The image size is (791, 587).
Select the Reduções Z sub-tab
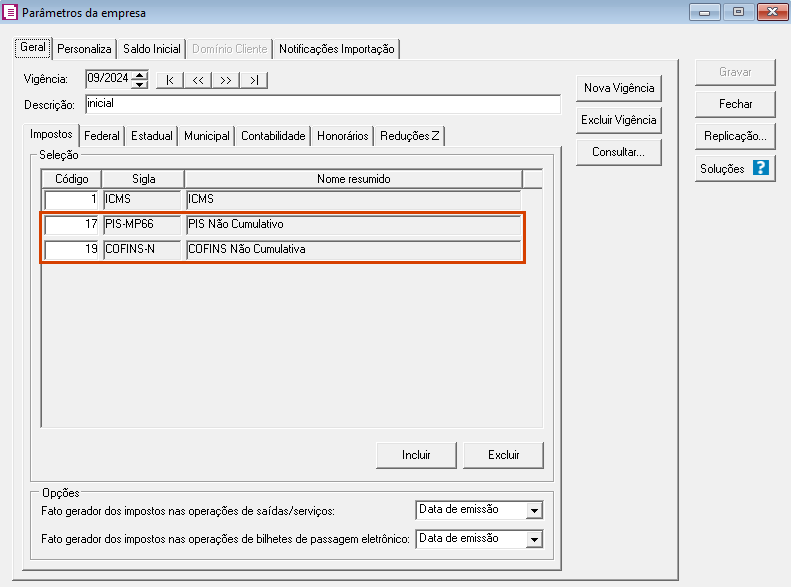pyautogui.click(x=410, y=136)
